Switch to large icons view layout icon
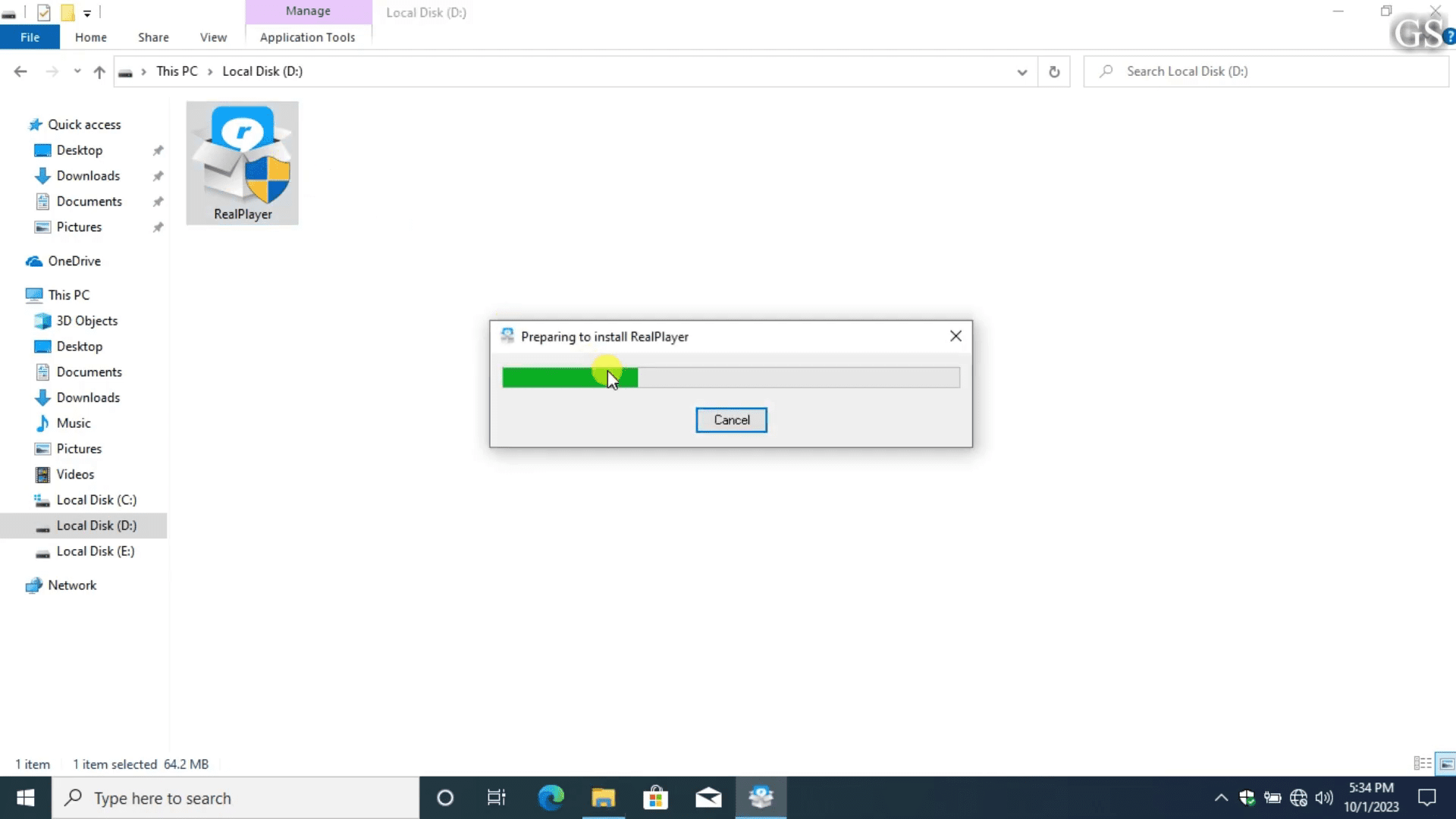 coord(1446,764)
